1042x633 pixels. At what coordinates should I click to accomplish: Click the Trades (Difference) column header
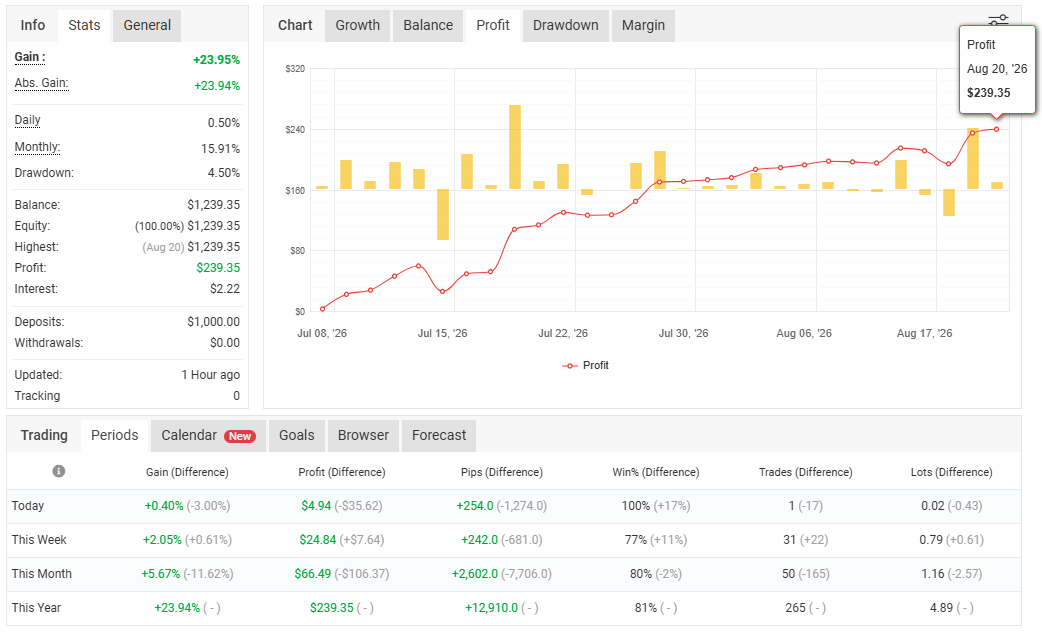tap(805, 472)
